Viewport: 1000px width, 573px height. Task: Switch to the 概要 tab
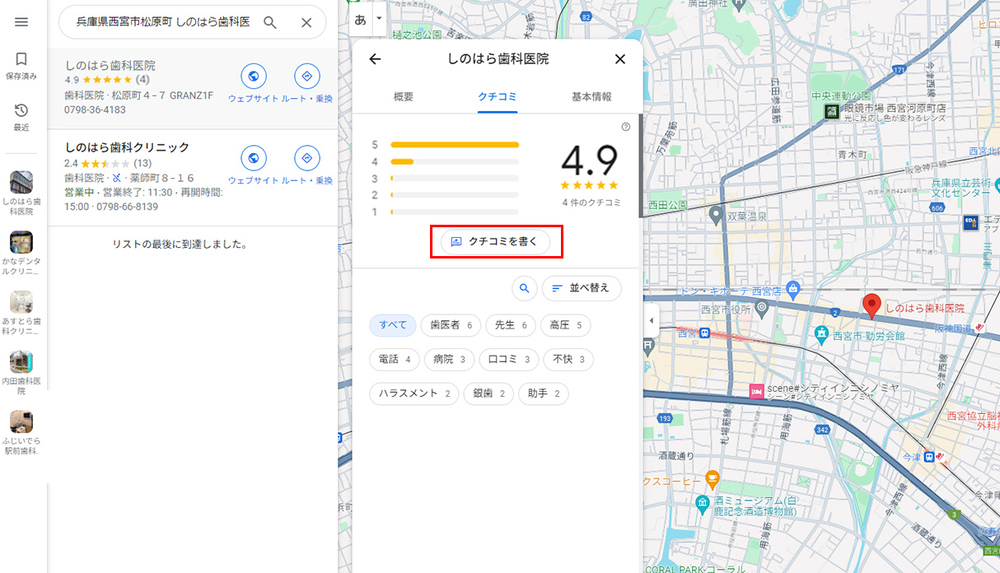click(403, 97)
